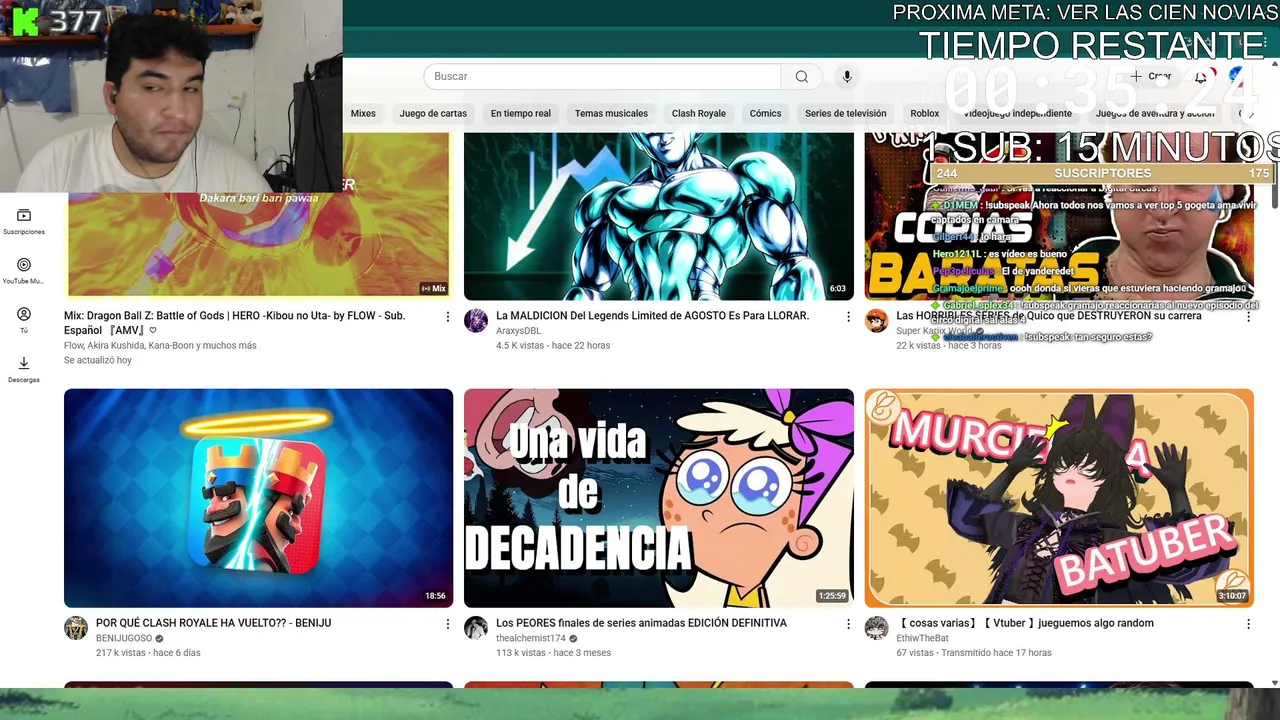
Task: Click the '113 k vistas · hace 3 meses' text
Action: 553,653
